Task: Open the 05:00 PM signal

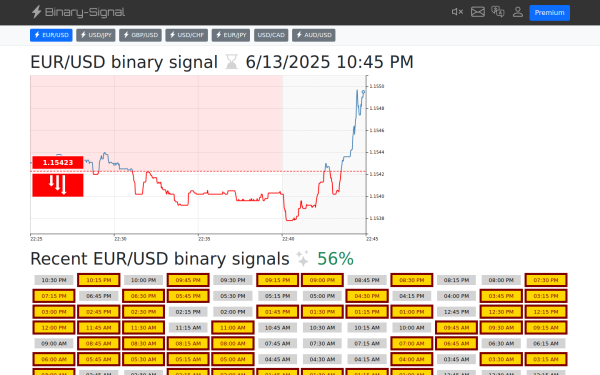Action: click(x=322, y=296)
